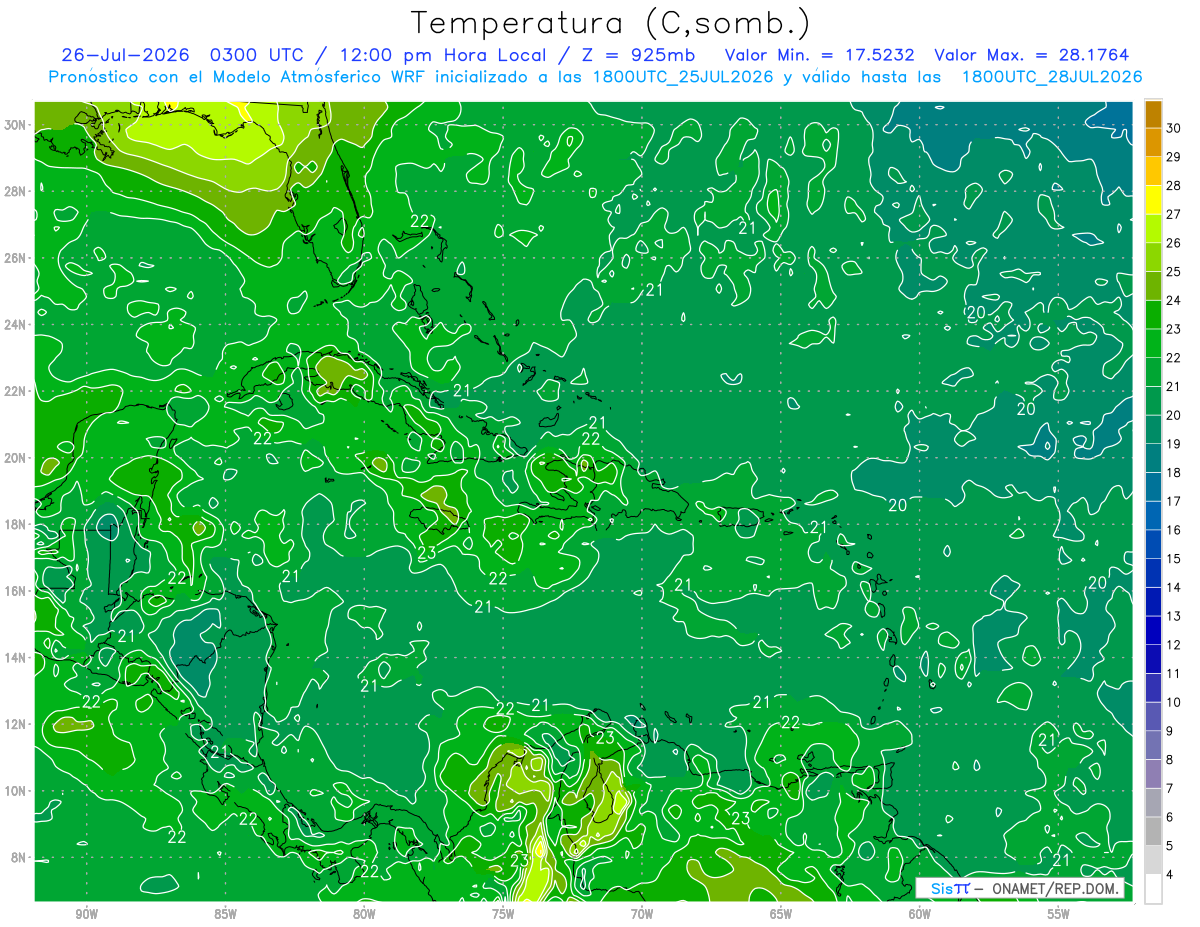Screen dimensions: 1200x927
Task: Click the '60W' longitude label
Action: pos(920,914)
